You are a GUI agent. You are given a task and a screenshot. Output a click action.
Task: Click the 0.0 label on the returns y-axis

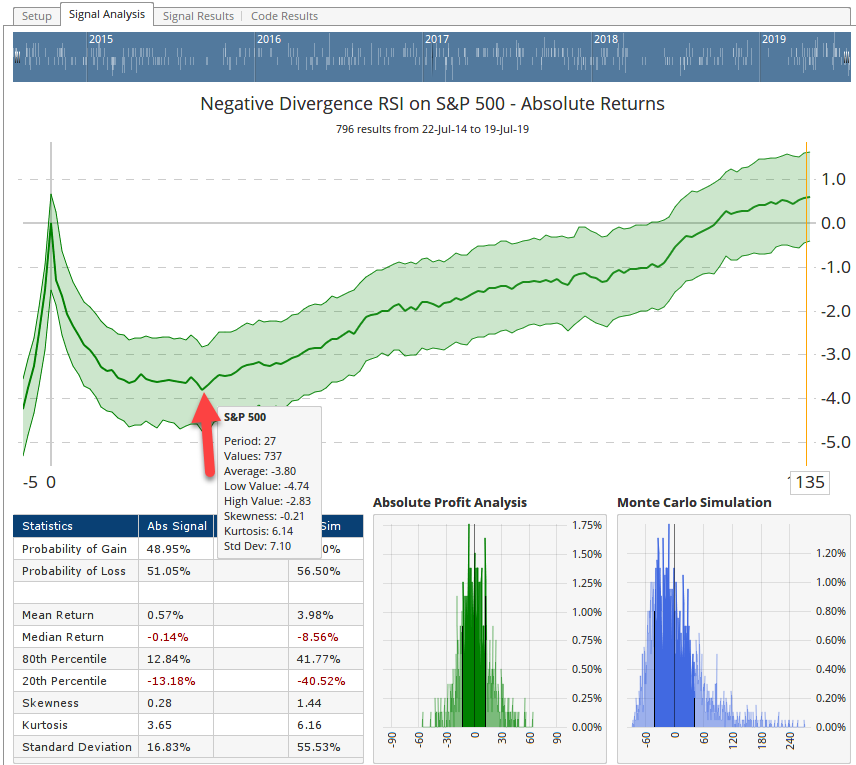833,223
